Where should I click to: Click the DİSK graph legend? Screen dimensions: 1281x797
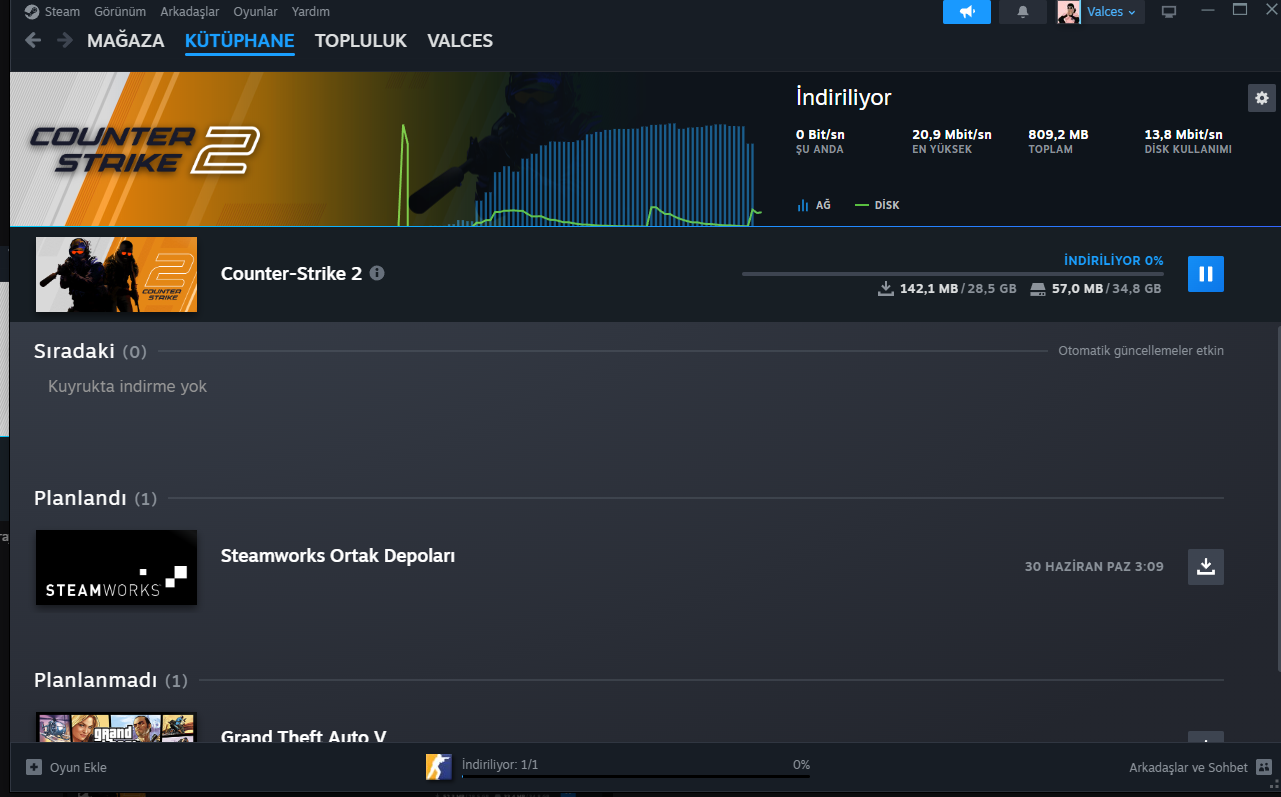878,205
